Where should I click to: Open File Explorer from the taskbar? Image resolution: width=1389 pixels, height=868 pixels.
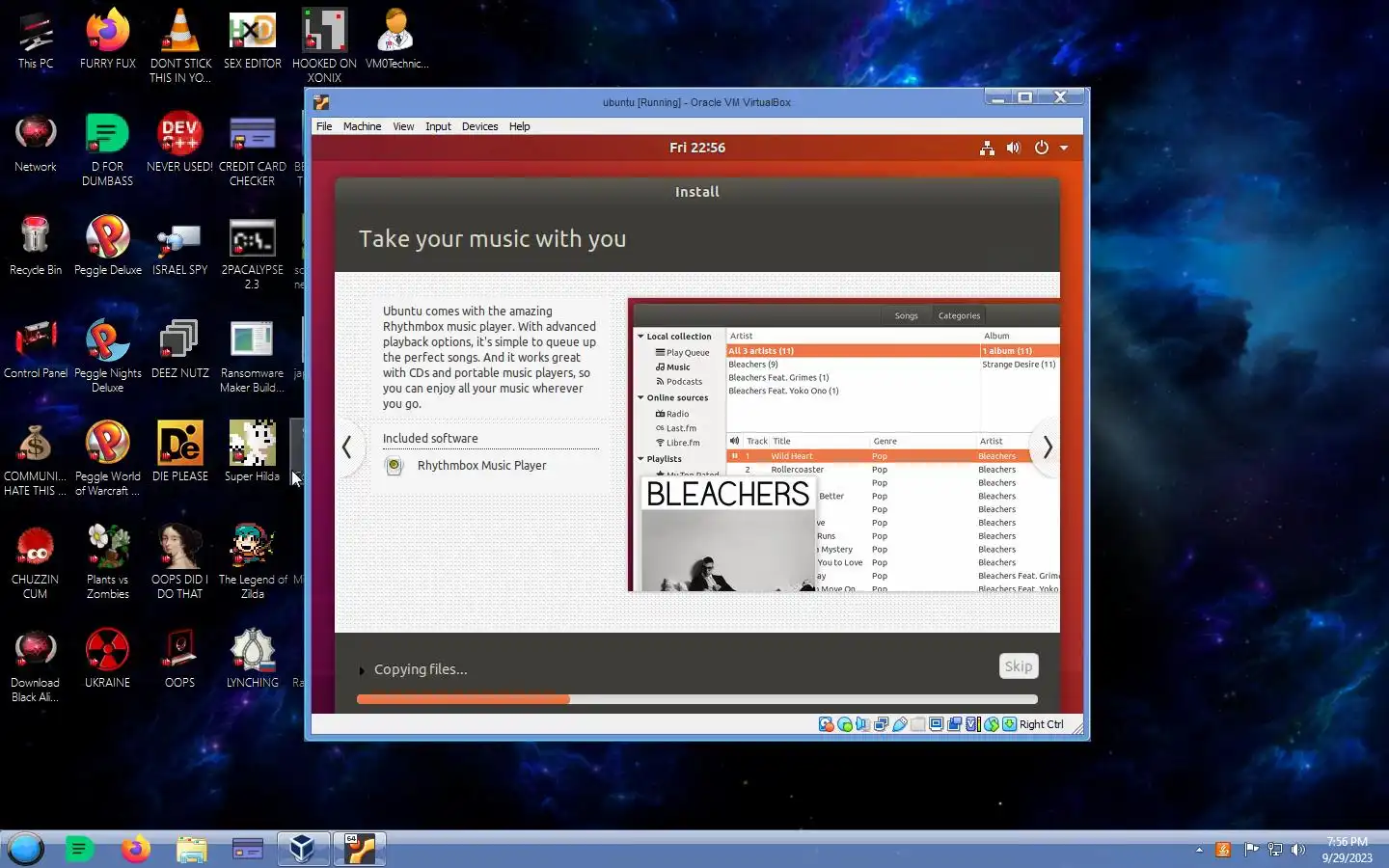192,849
